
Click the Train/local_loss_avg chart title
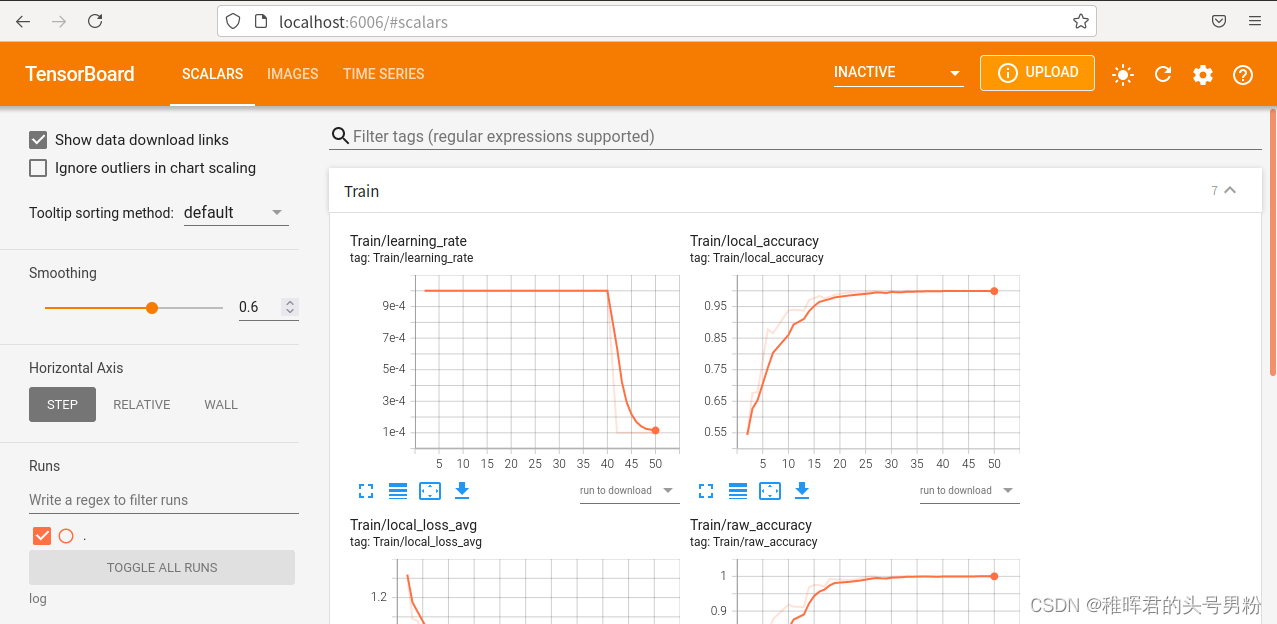click(x=413, y=525)
